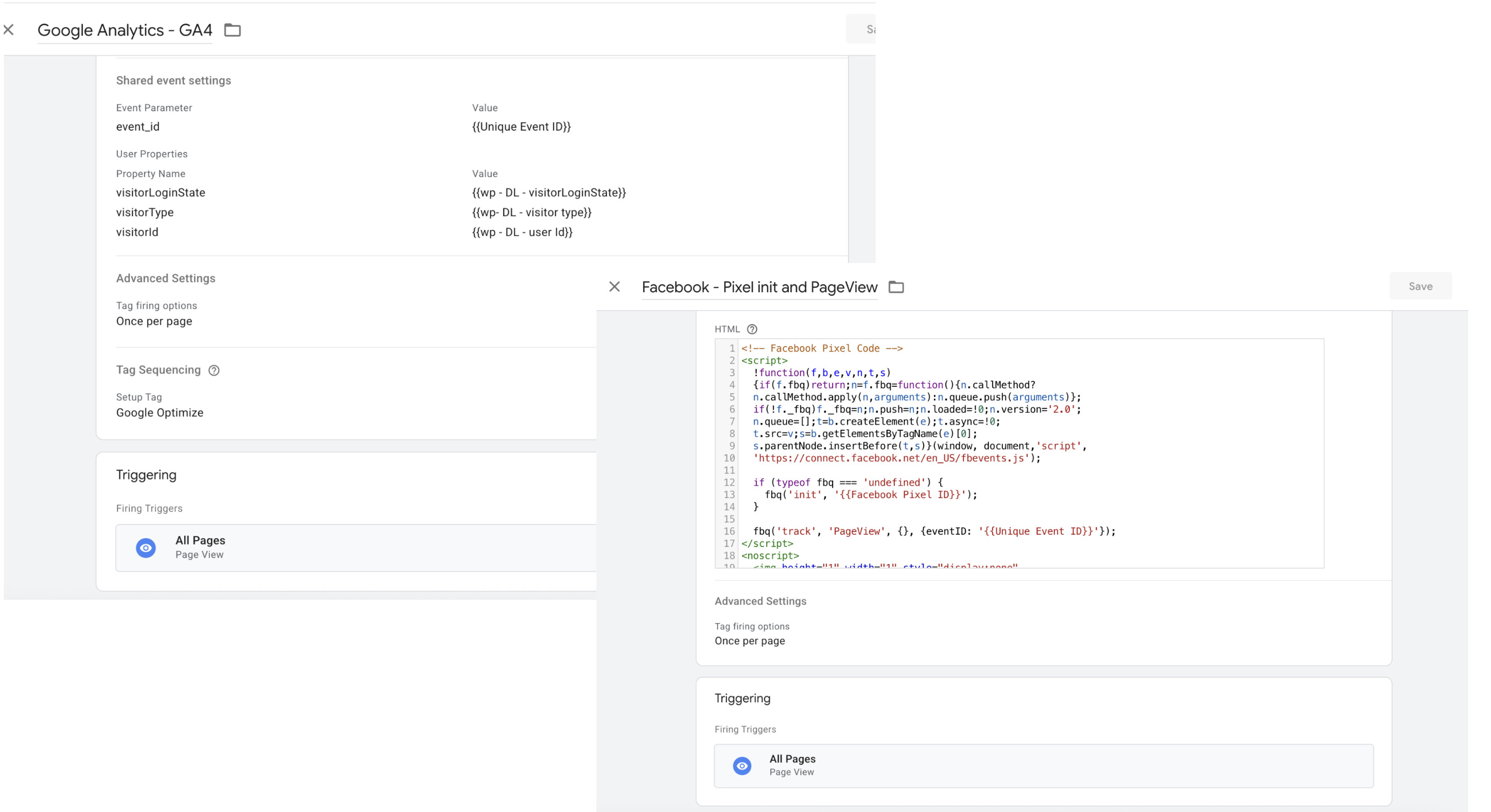Click the fbq('init' line in the code editor
1491x812 pixels.
[871, 495]
